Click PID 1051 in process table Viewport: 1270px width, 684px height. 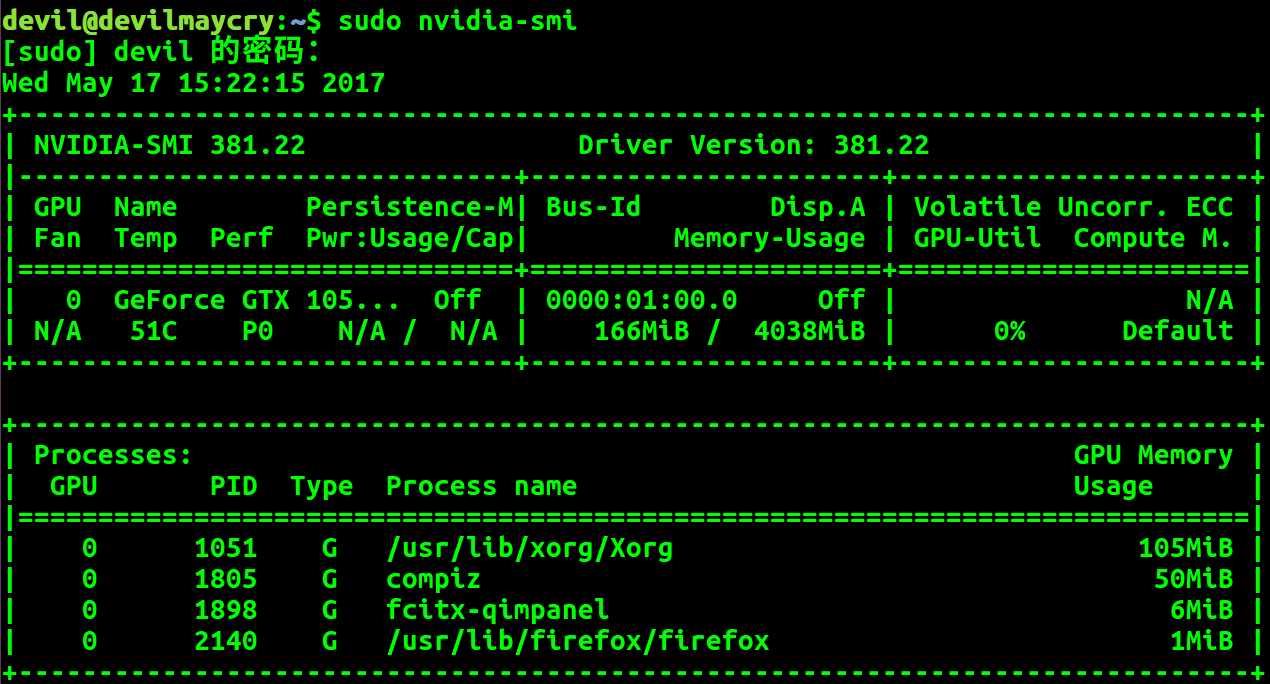coord(225,549)
